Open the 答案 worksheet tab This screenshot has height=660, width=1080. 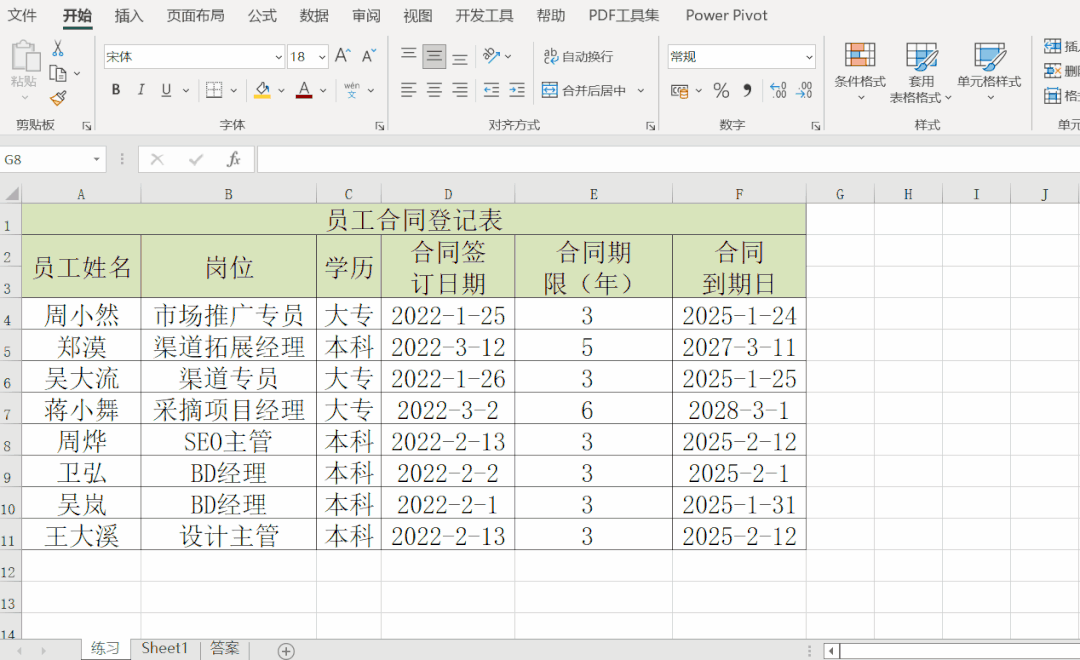(x=224, y=648)
